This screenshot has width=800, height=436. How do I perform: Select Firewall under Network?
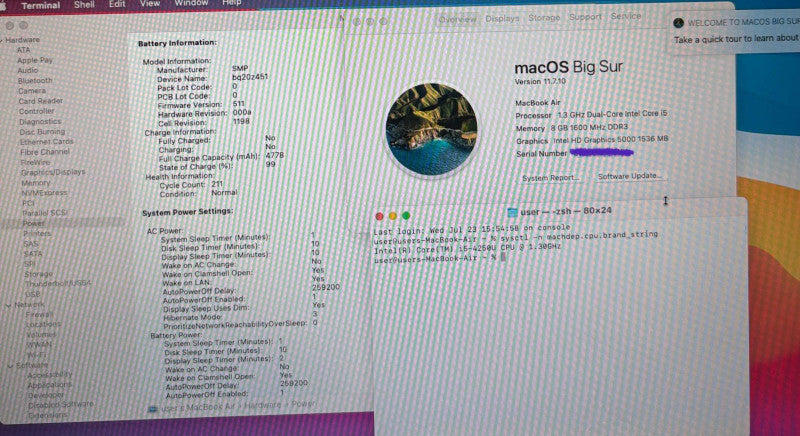point(40,315)
